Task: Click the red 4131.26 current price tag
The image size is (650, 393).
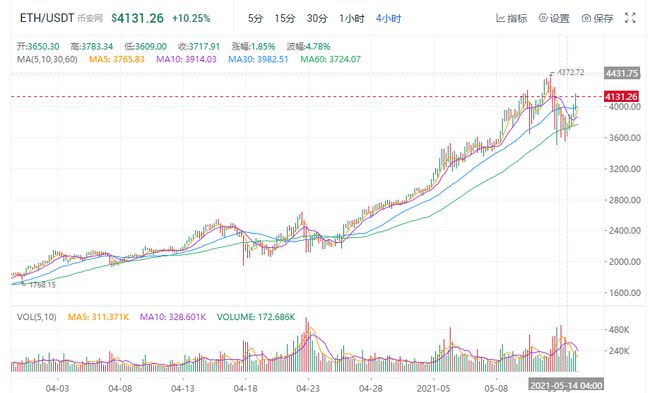Action: click(x=621, y=97)
